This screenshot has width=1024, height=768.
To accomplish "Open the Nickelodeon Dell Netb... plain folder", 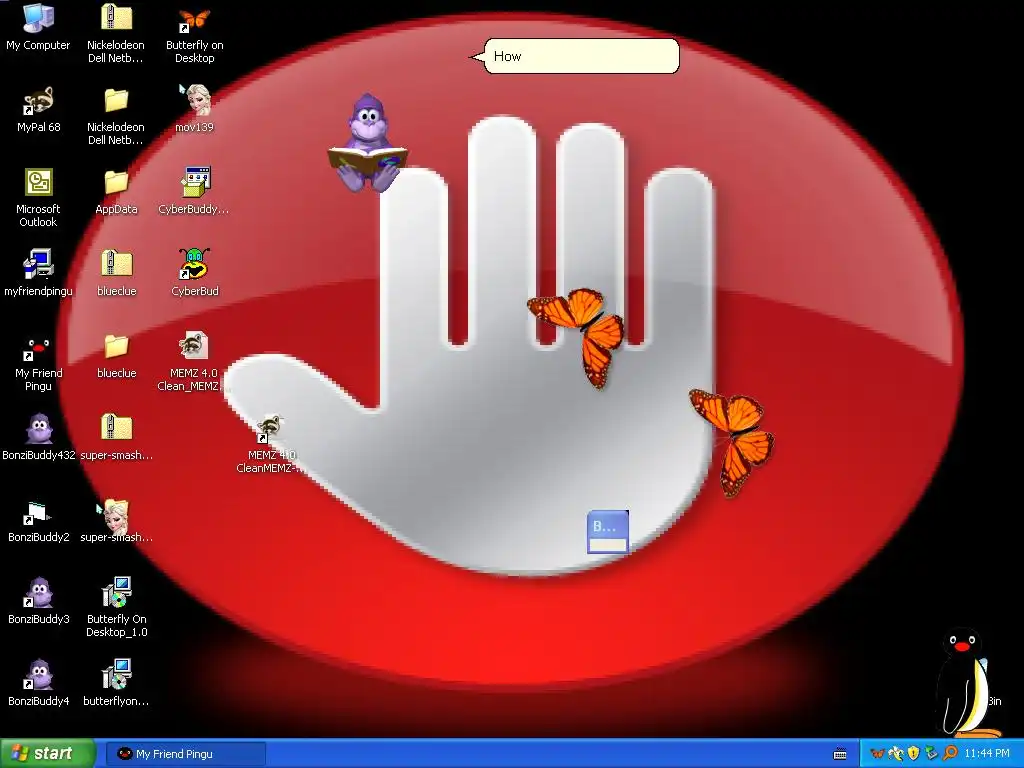I will click(116, 116).
